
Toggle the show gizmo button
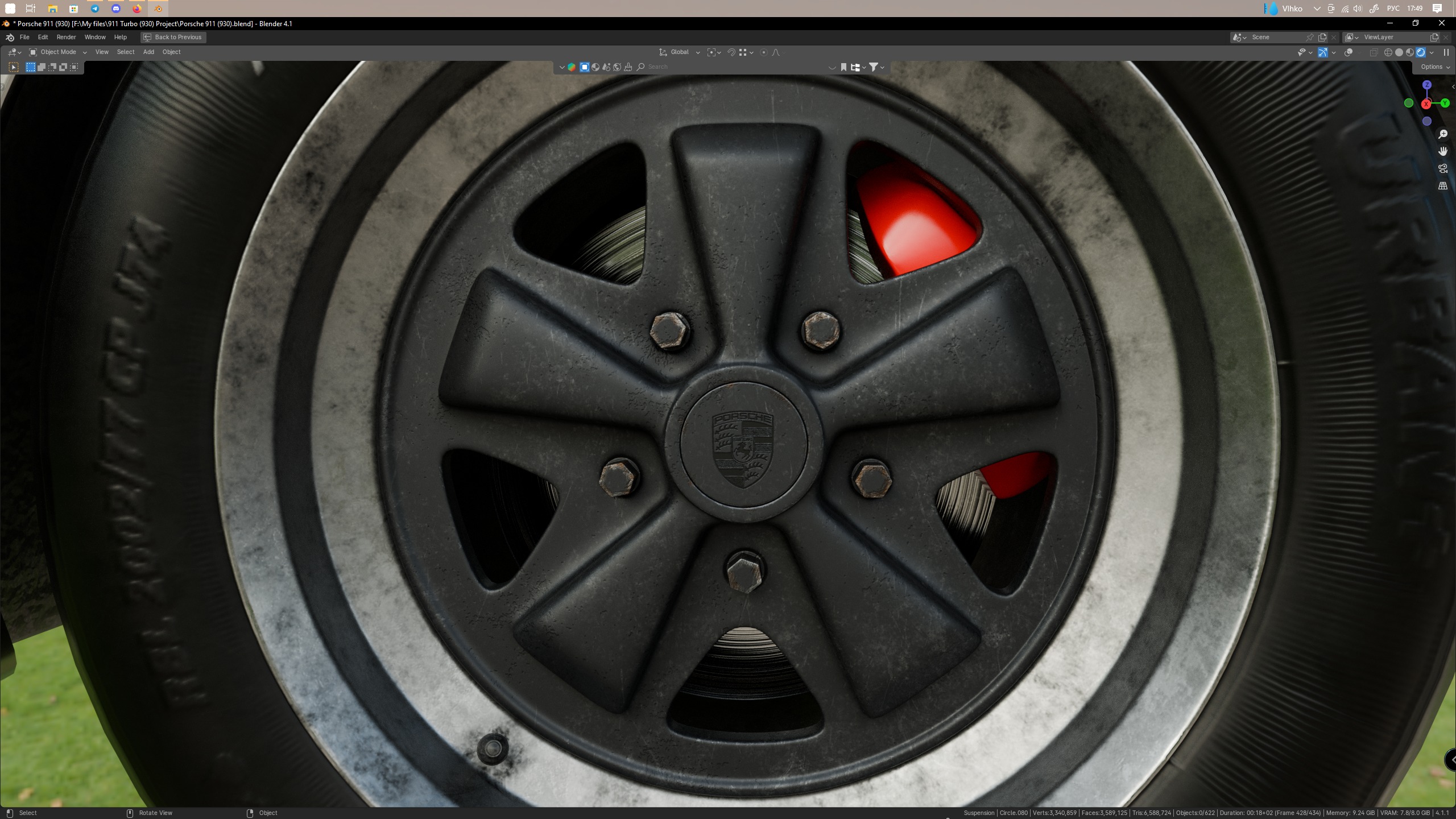[1323, 52]
